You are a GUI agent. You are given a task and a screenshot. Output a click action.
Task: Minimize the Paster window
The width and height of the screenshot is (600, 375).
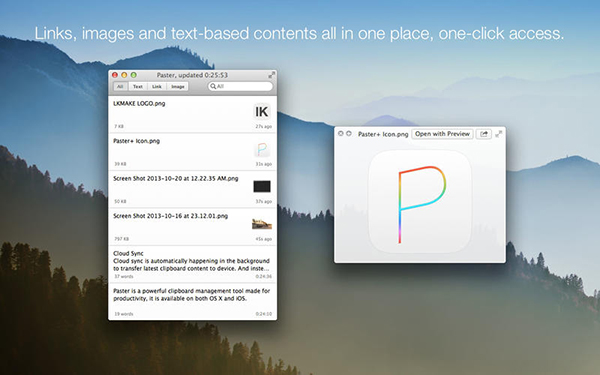point(124,75)
